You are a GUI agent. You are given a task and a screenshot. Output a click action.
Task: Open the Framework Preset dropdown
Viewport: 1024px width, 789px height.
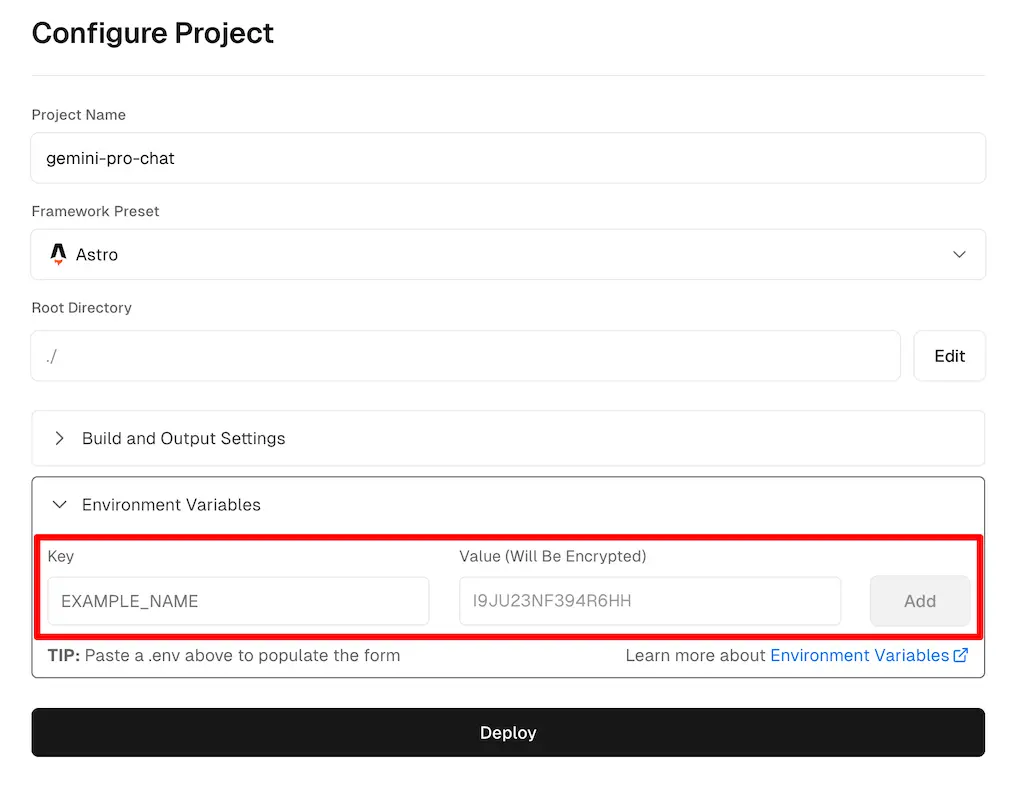click(507, 255)
